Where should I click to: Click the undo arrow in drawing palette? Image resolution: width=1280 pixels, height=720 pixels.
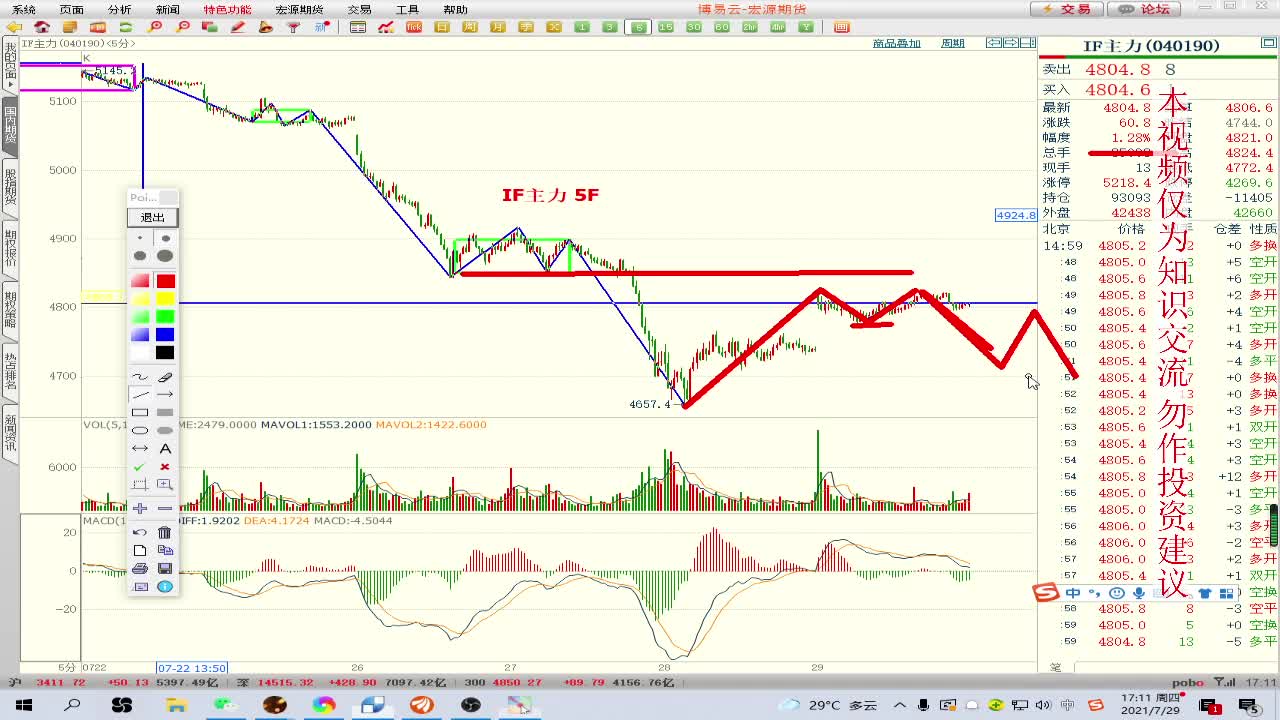pyautogui.click(x=140, y=532)
